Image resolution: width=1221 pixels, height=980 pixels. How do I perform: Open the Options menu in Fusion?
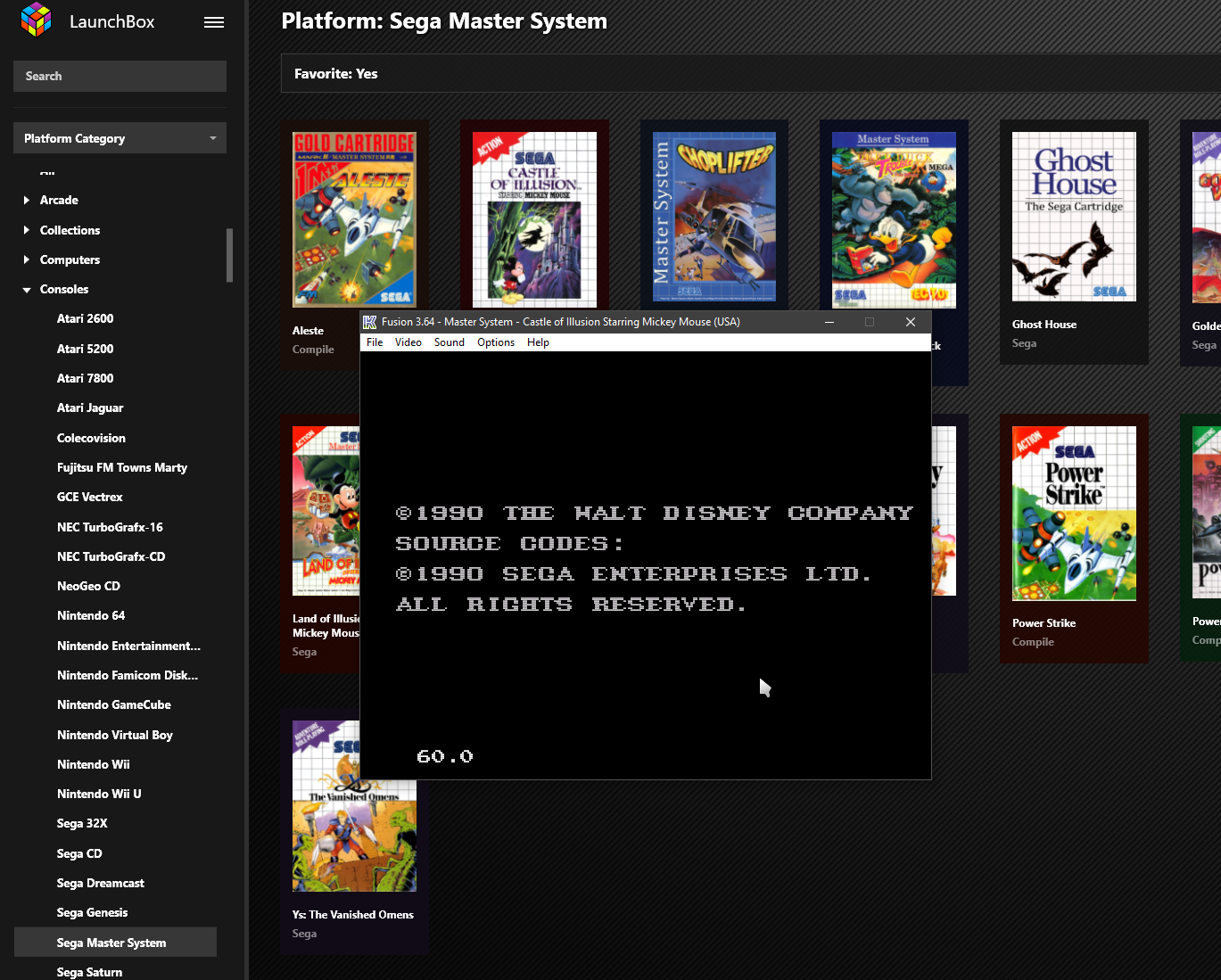coord(496,342)
